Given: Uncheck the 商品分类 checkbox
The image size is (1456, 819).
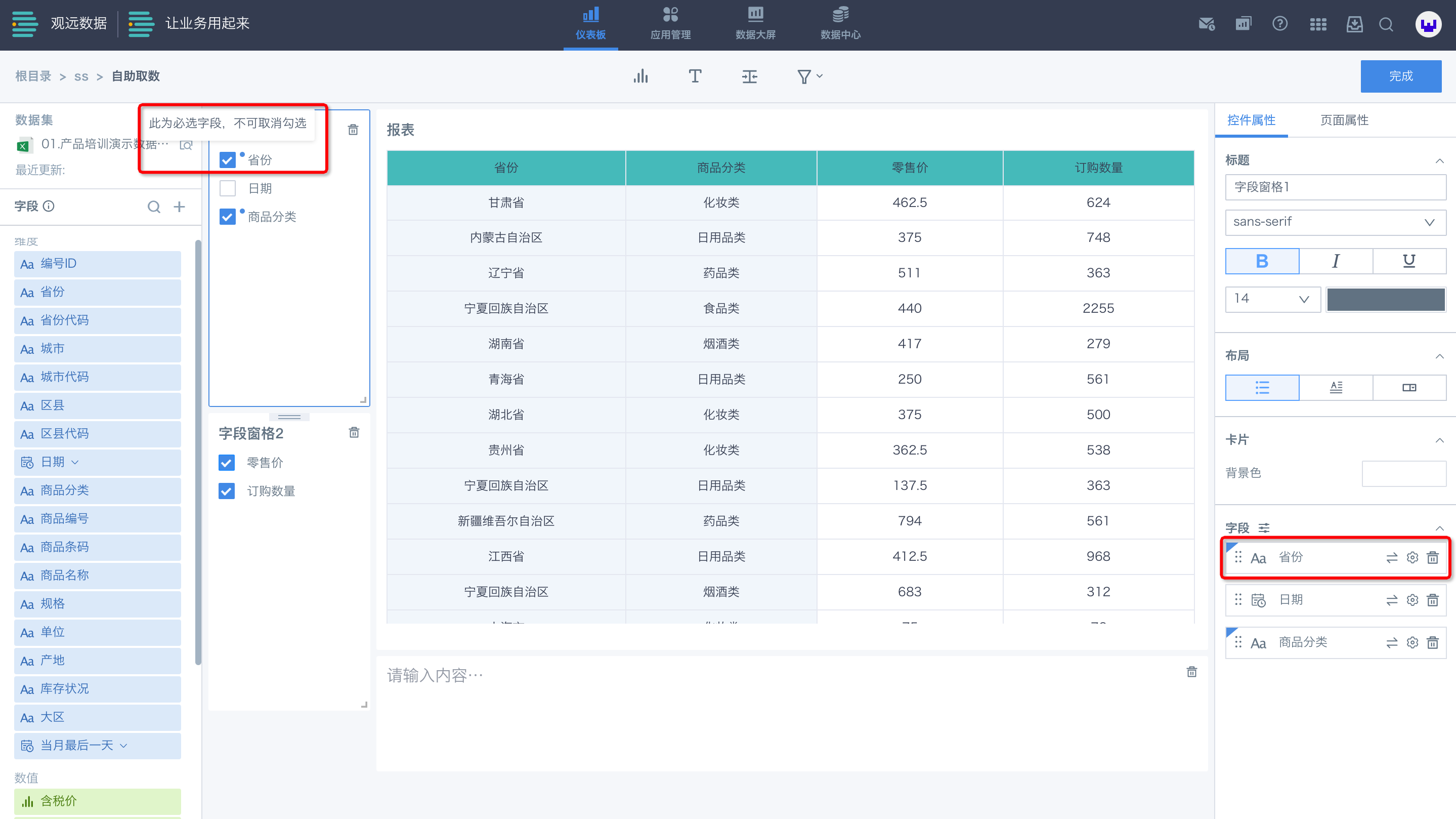Looking at the screenshot, I should (x=227, y=217).
